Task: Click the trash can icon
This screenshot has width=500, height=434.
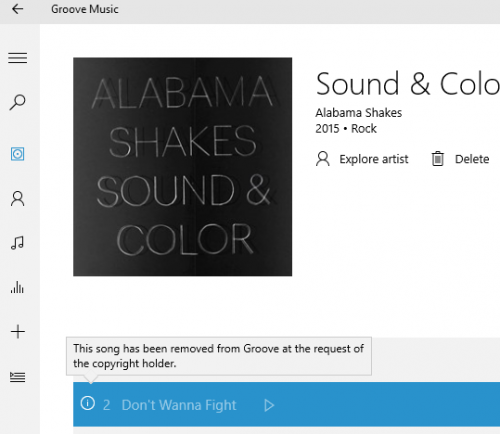Action: pyautogui.click(x=438, y=159)
